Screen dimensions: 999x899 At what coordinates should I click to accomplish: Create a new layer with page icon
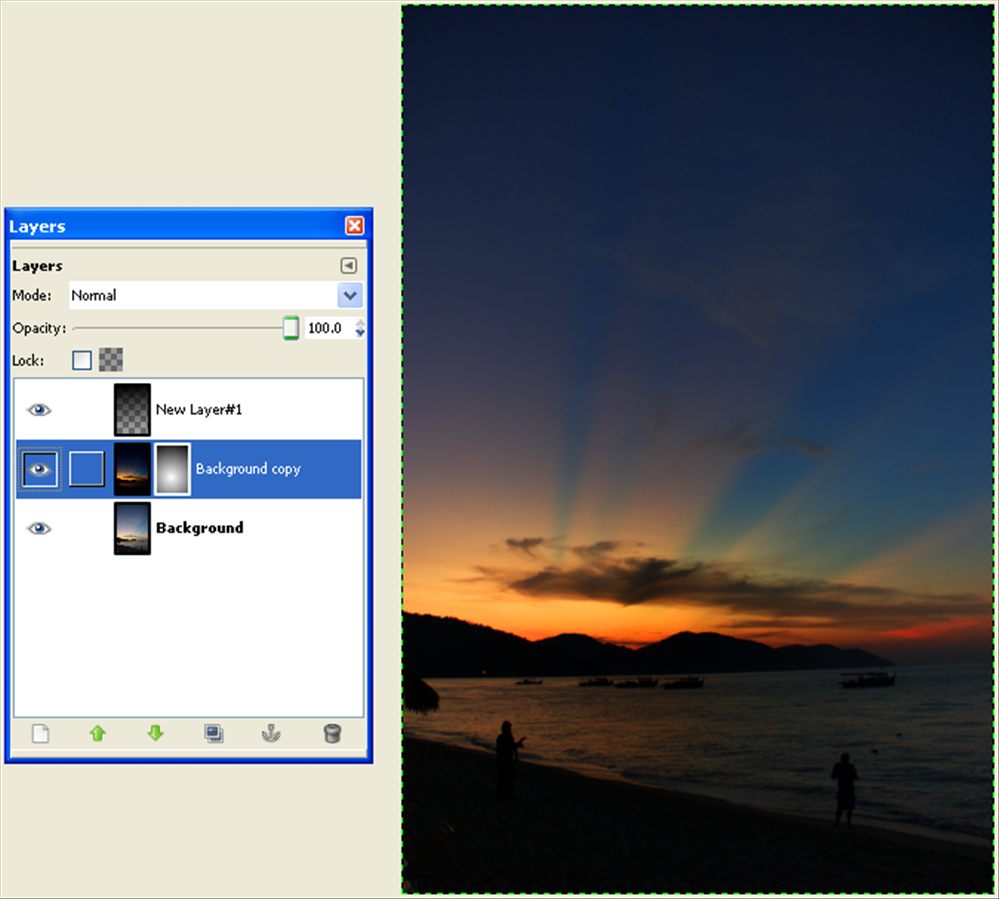(41, 734)
